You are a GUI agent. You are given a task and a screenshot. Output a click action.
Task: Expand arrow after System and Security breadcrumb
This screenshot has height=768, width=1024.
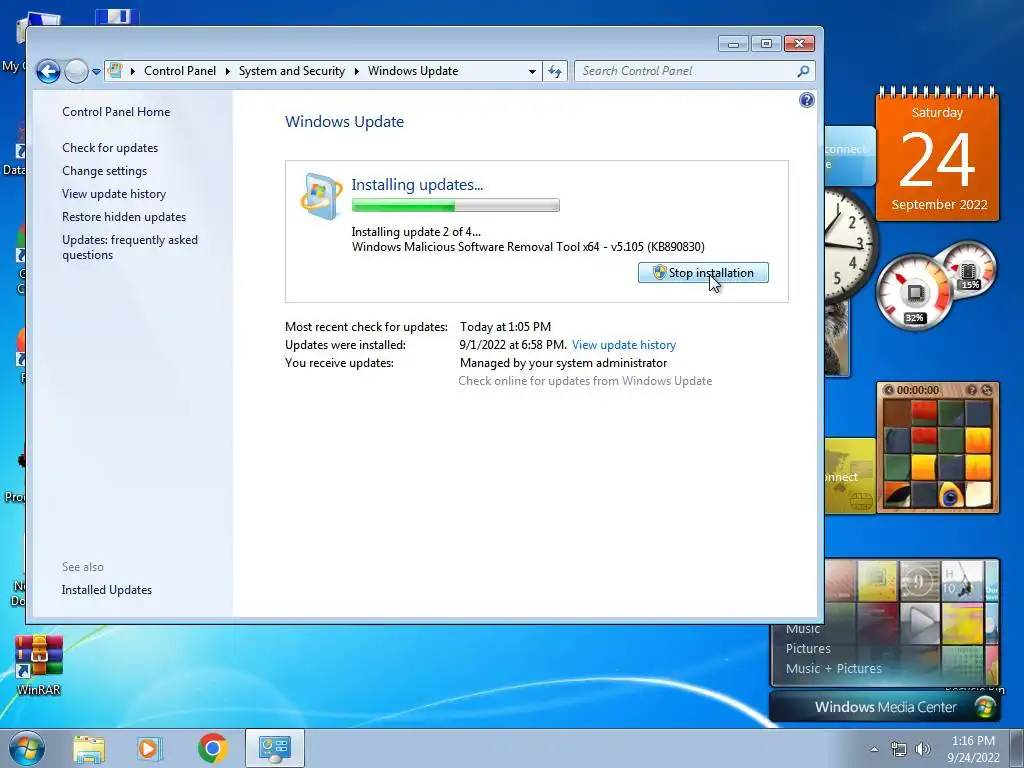click(357, 71)
